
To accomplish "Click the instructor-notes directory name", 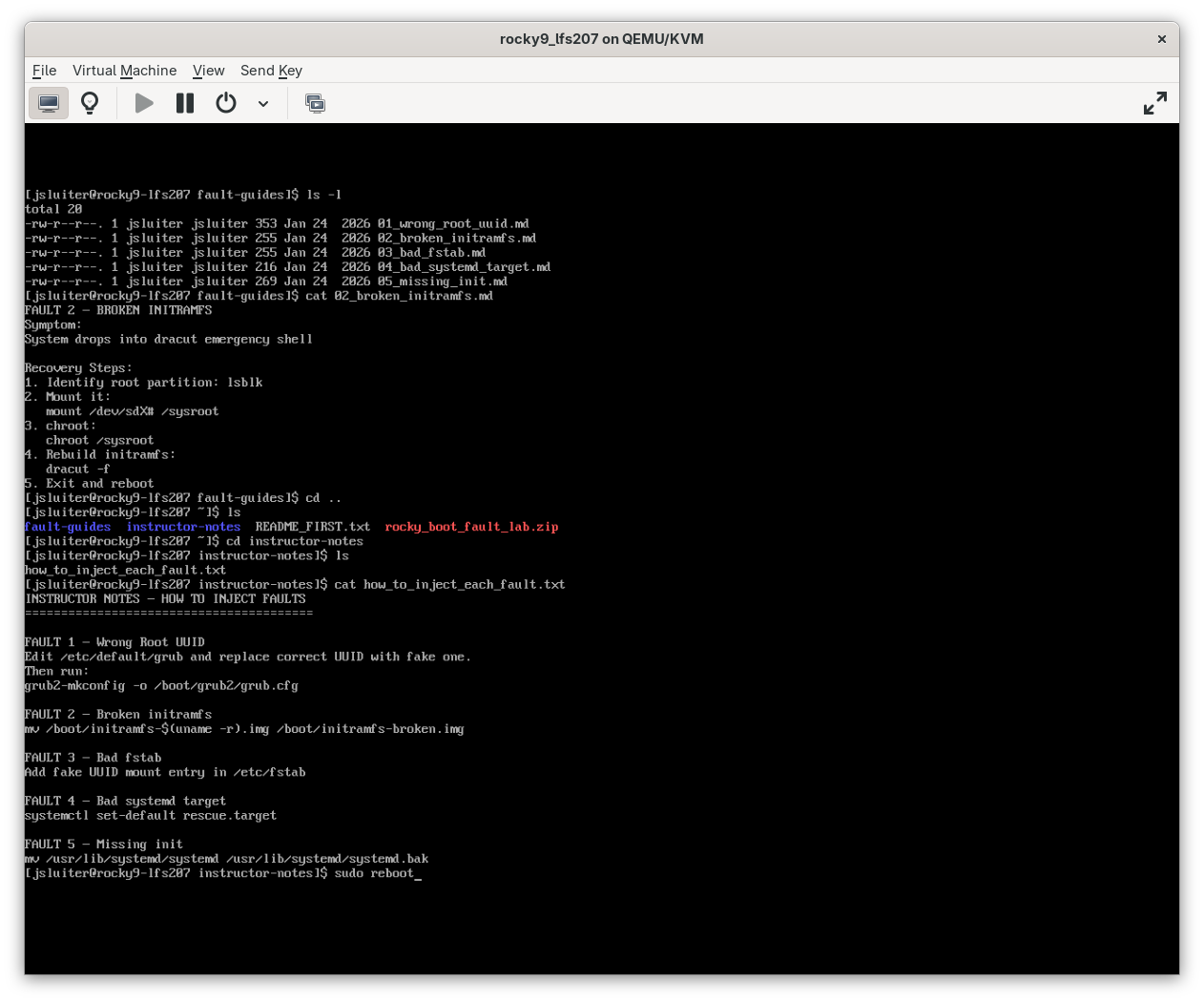I will tap(182, 526).
